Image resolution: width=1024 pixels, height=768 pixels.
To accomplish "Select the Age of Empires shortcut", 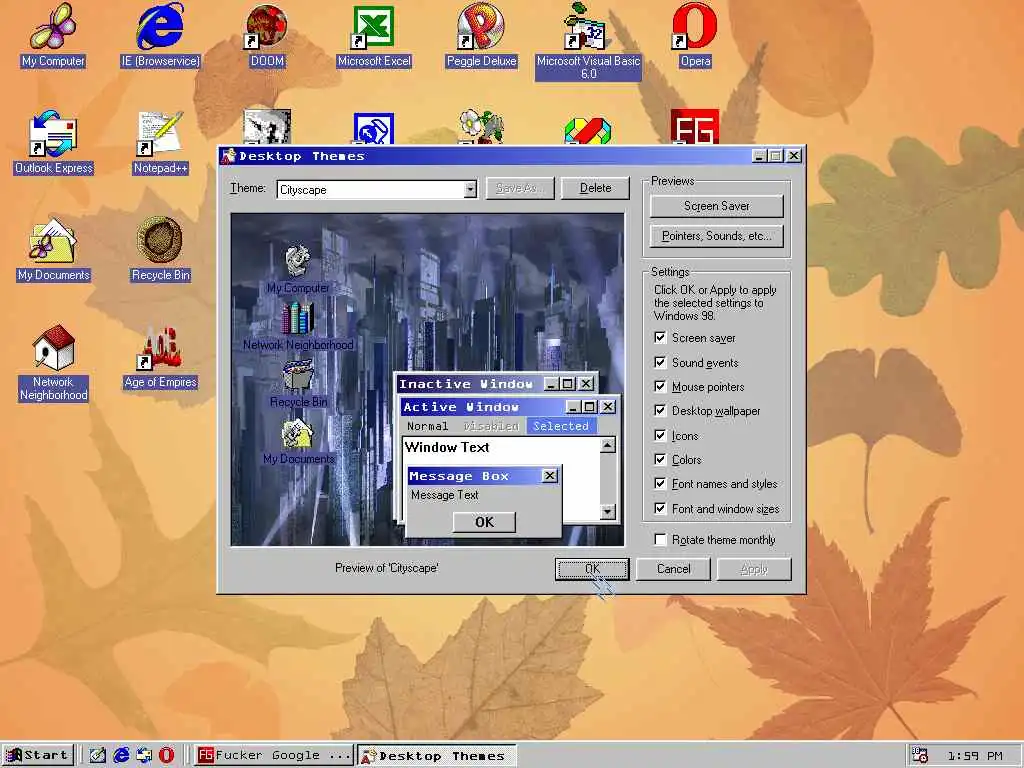I will click(160, 357).
